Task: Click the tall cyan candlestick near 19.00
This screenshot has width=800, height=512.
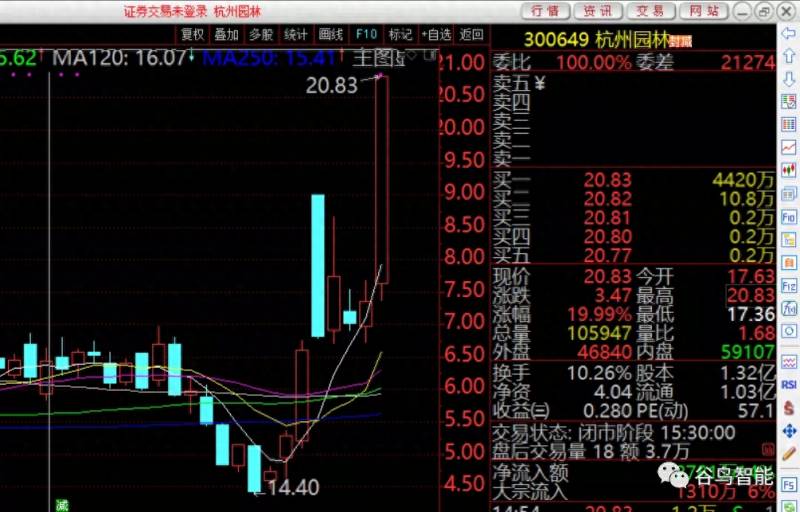Action: click(x=318, y=266)
